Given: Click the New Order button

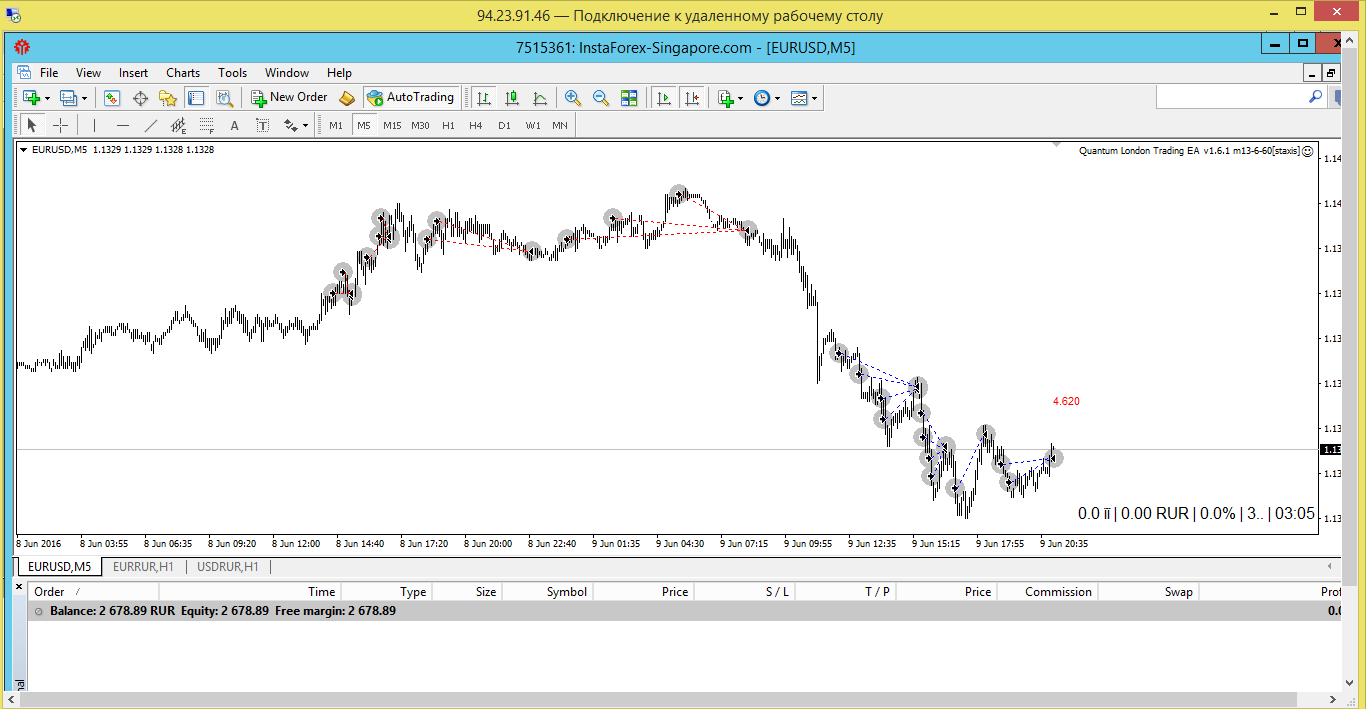Looking at the screenshot, I should pyautogui.click(x=289, y=97).
